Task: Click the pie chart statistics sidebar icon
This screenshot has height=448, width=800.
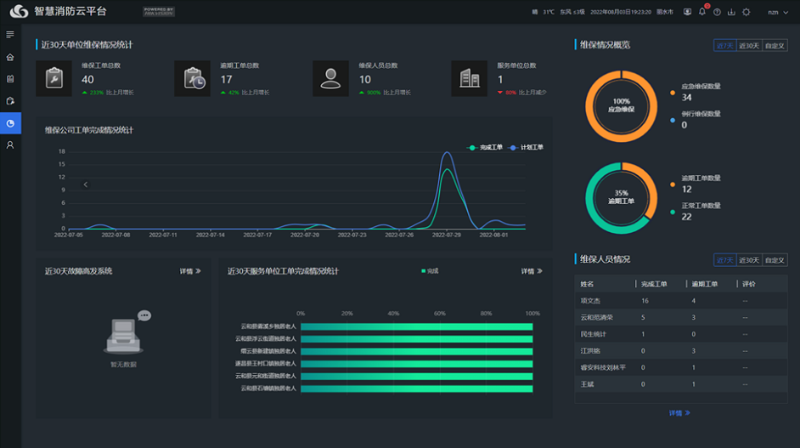Action: 10,123
